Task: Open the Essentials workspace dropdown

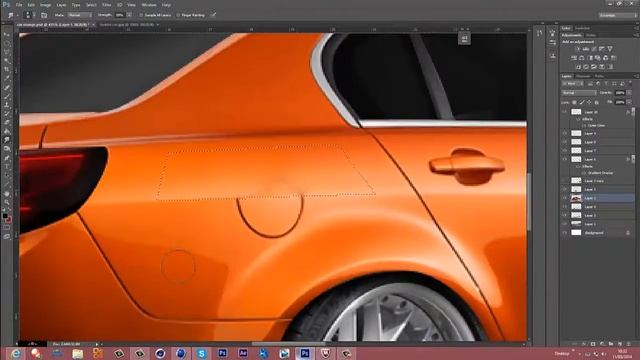Action: 618,15
